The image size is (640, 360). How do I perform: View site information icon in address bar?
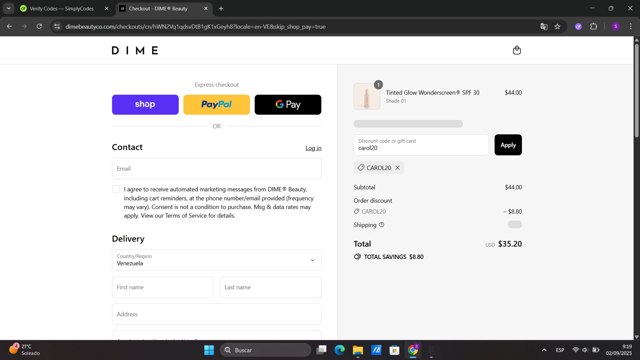(57, 27)
